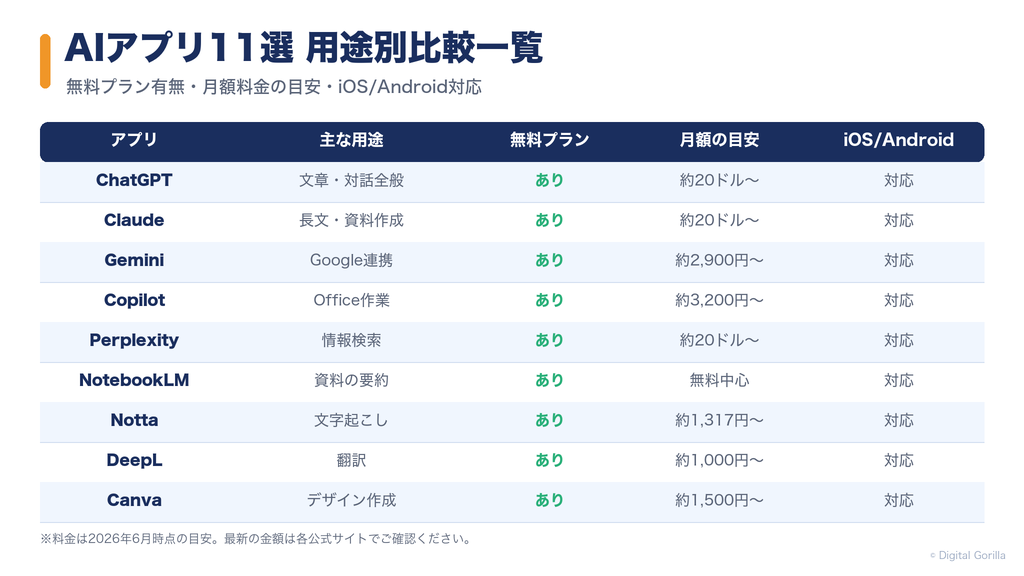
Task: Select the 'Claude' app name cell
Action: [134, 220]
